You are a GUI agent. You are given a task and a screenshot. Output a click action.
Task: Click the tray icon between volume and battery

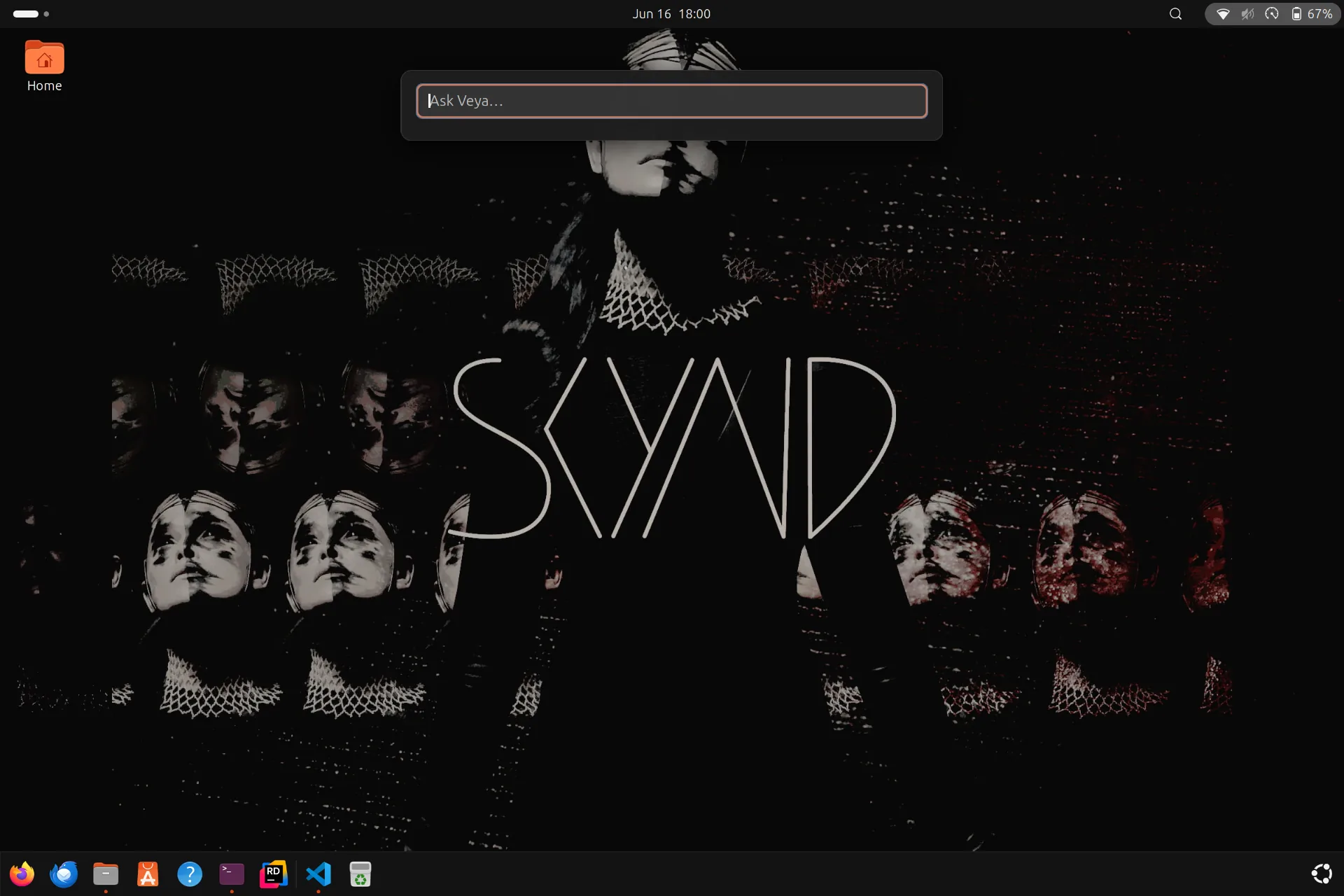[x=1272, y=14]
